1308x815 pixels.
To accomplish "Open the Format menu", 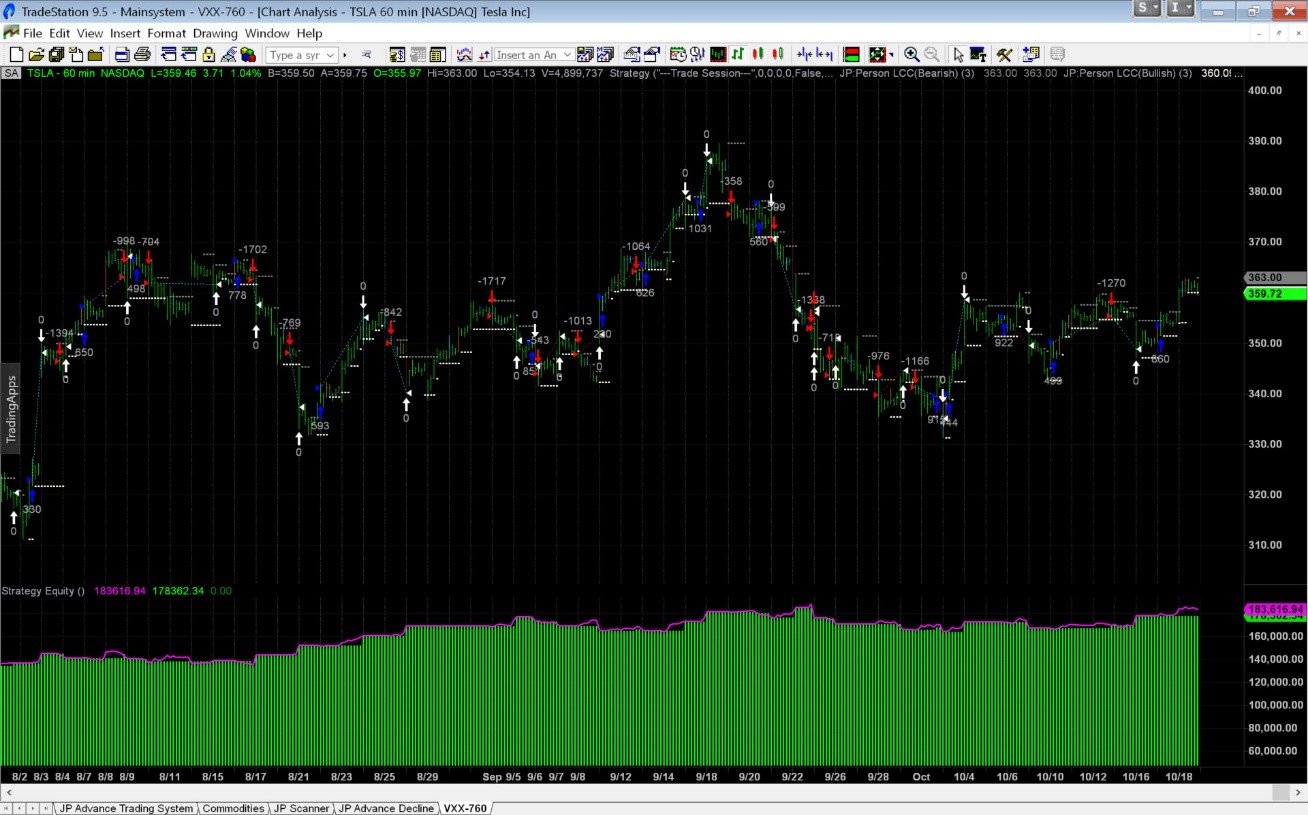I will coord(166,33).
